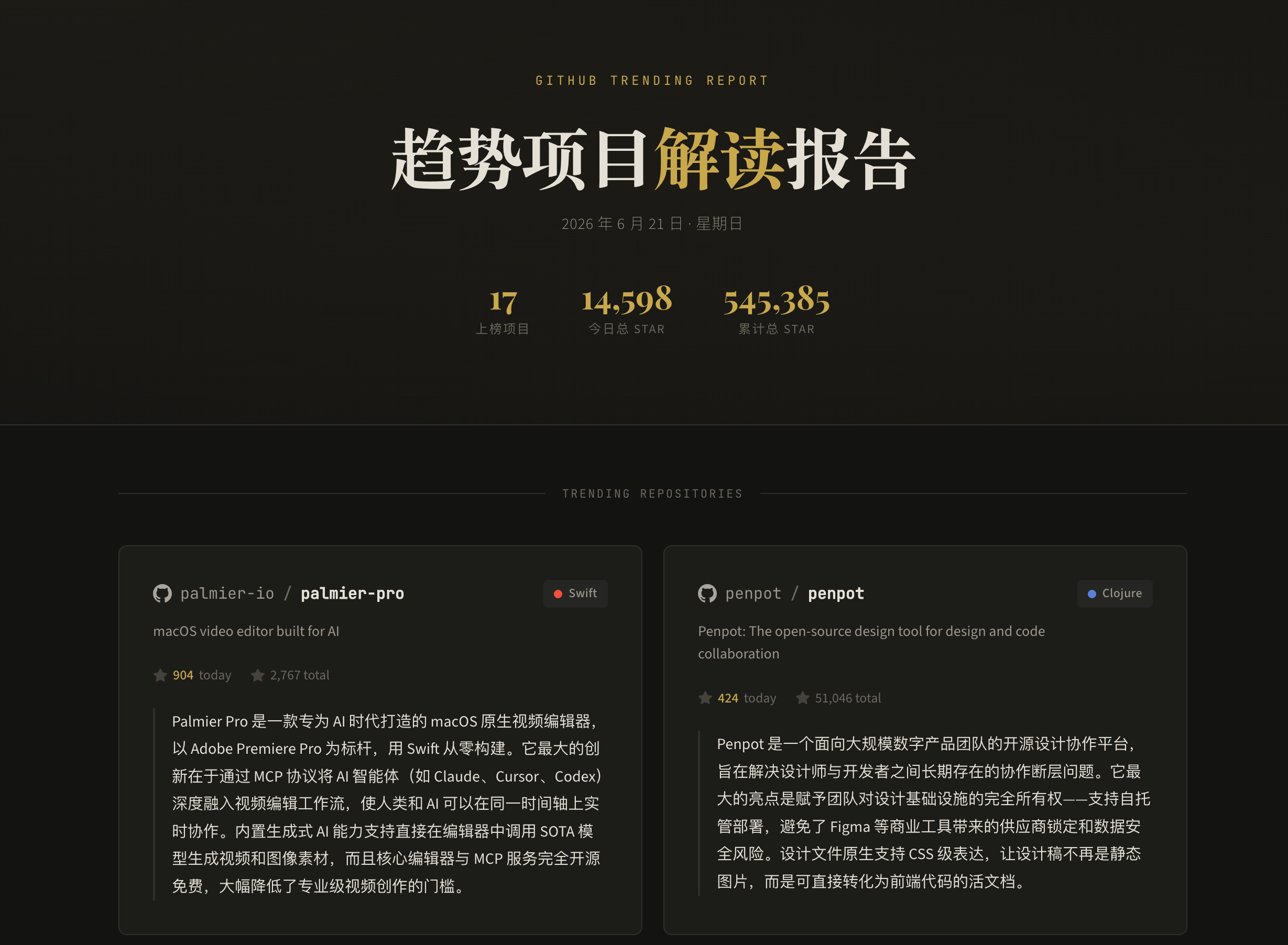Click the 17 上榜项目 statistic
Image resolution: width=1288 pixels, height=945 pixels.
pyautogui.click(x=503, y=310)
